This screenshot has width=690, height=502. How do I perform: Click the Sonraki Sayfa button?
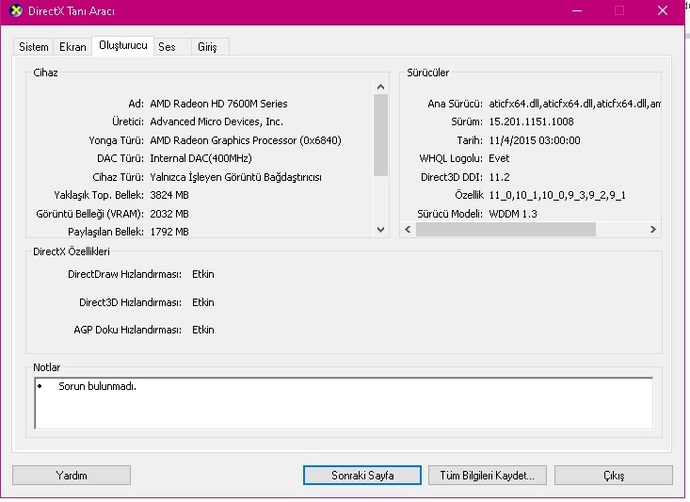(362, 475)
